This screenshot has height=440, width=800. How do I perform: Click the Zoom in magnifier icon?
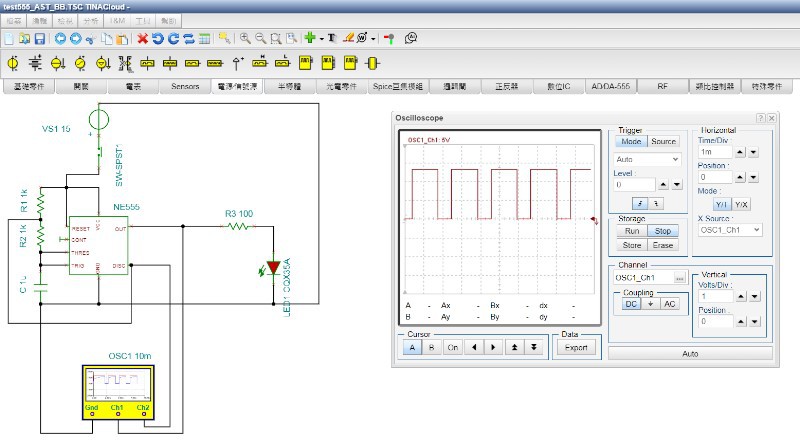pos(245,38)
